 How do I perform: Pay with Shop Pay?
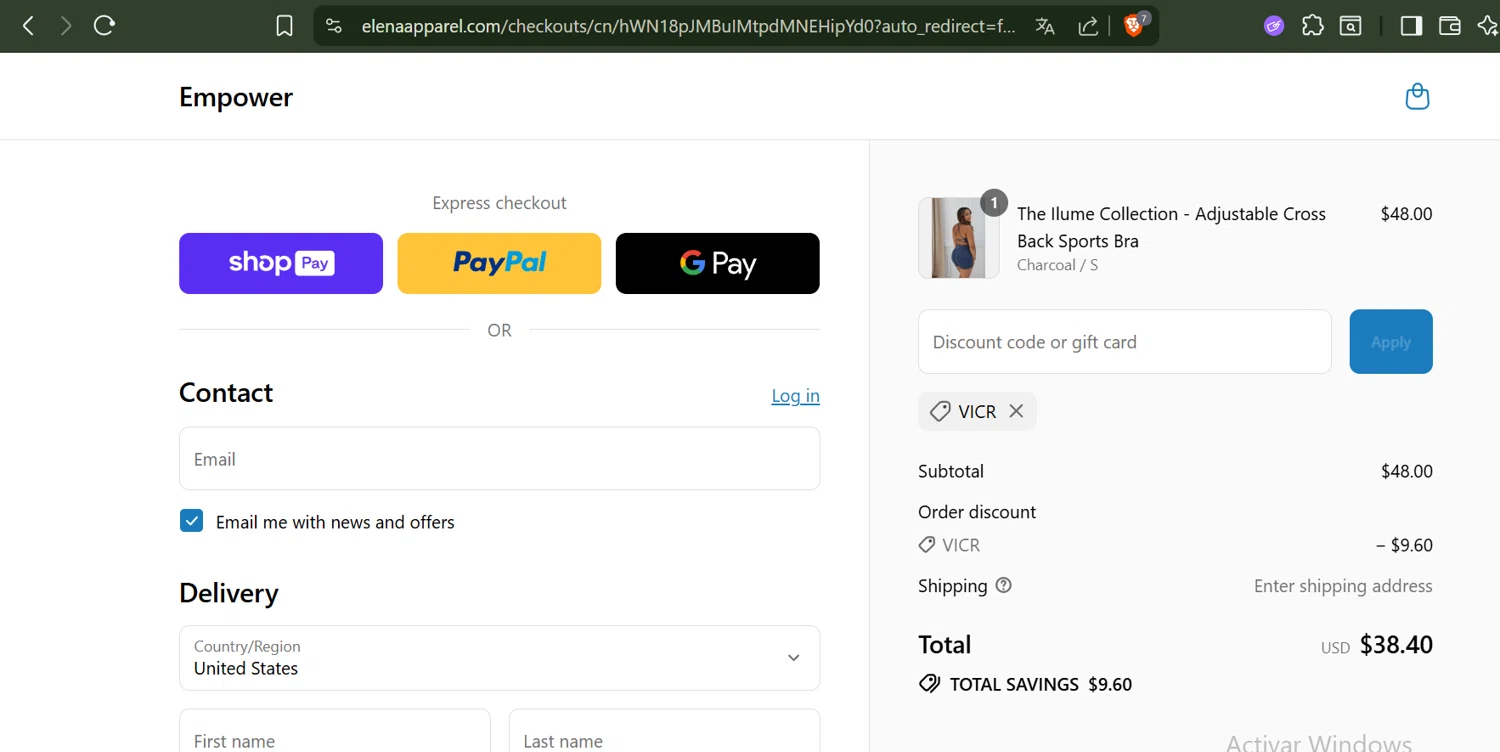tap(281, 263)
